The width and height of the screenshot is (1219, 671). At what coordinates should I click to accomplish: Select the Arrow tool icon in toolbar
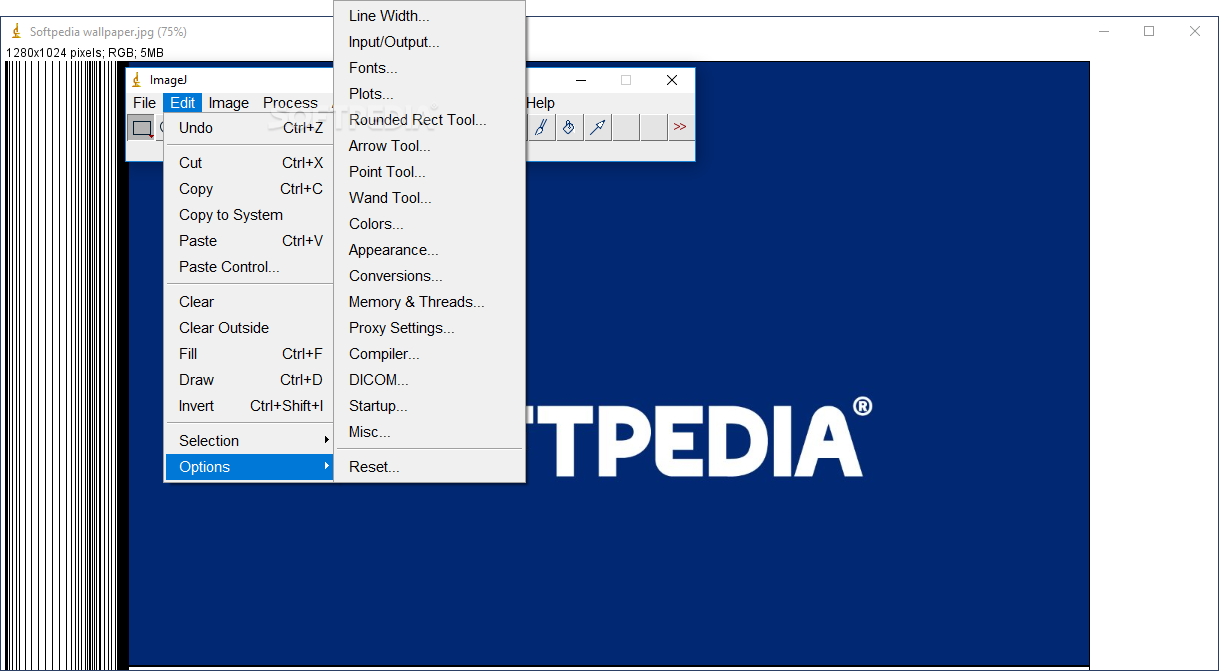tap(597, 127)
